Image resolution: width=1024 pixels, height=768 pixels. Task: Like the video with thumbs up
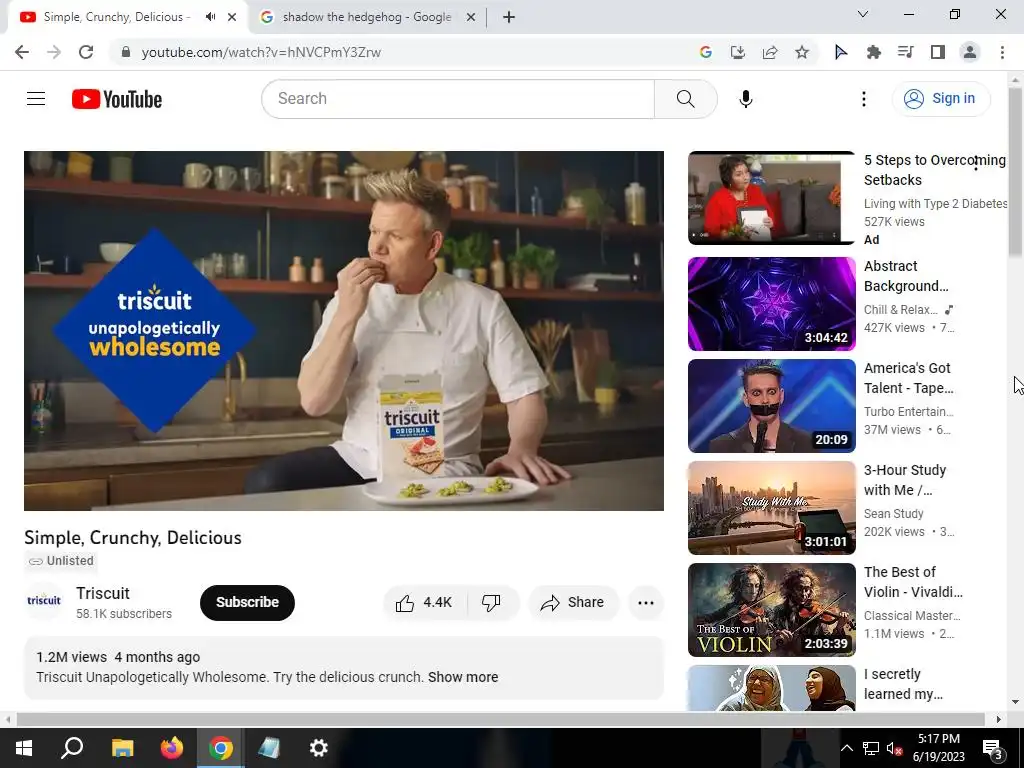pos(424,602)
